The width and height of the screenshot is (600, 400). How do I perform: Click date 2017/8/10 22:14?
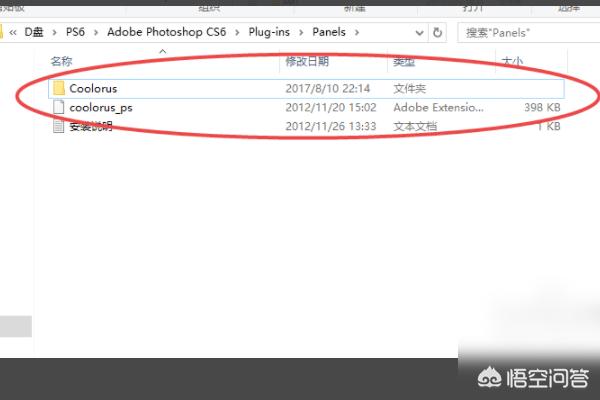pyautogui.click(x=328, y=88)
